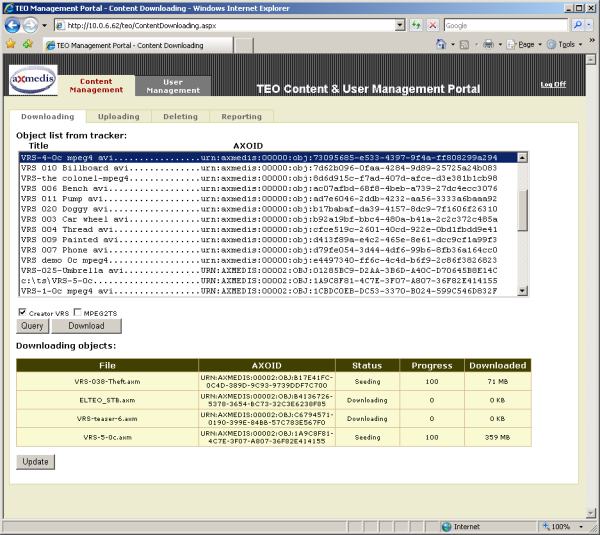Select list row VRS 011 Pump avi

pos(268,199)
